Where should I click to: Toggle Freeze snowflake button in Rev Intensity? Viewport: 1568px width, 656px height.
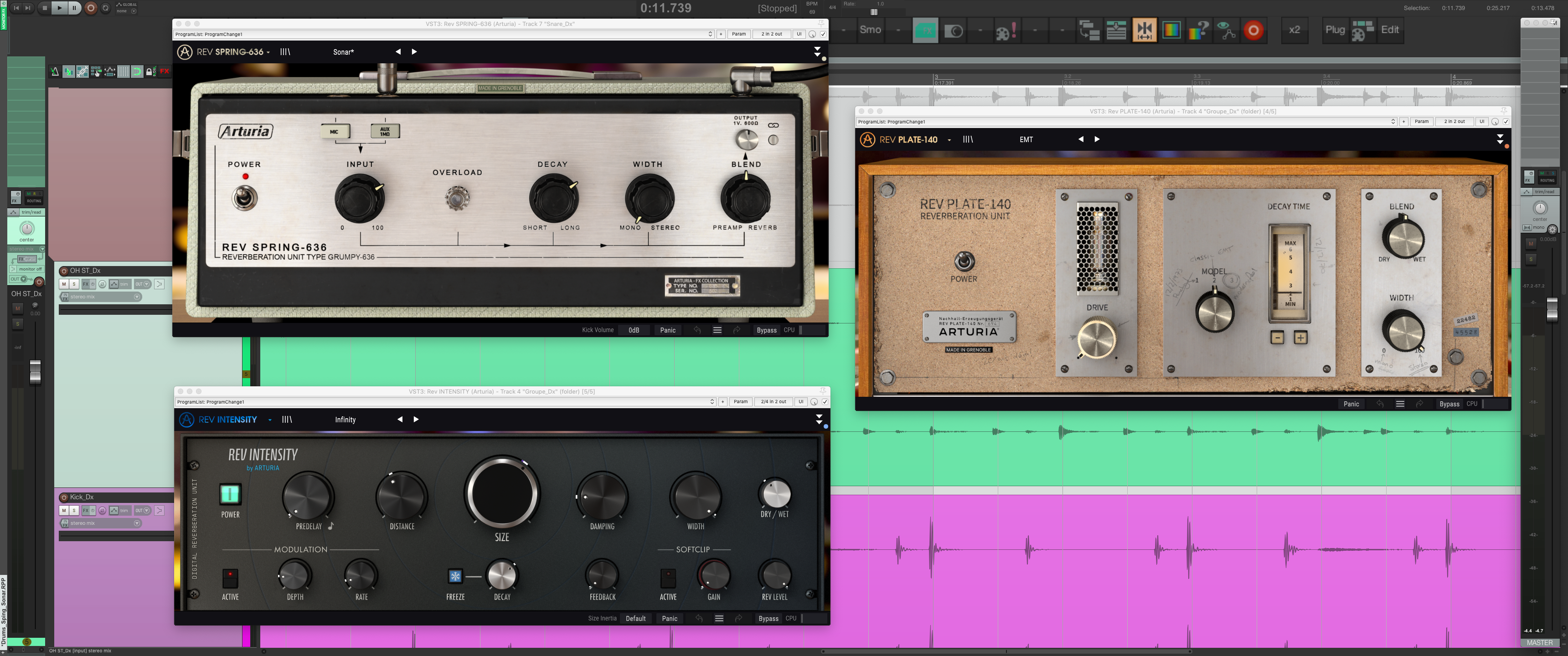tap(455, 576)
